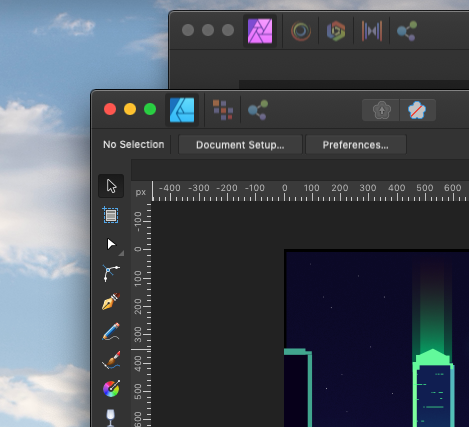Open the Node tool flyout triangle
This screenshot has height=427, width=469.
point(121,253)
